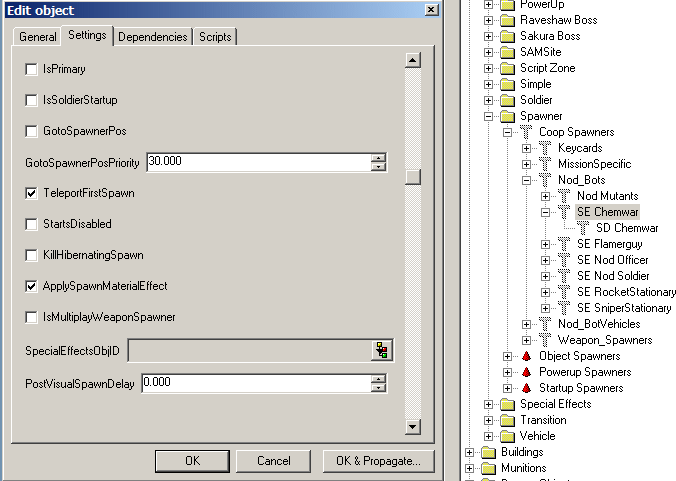Click the SpecialEffectsObjID browse icon
Viewport: 676px width, 481px height.
(381, 350)
